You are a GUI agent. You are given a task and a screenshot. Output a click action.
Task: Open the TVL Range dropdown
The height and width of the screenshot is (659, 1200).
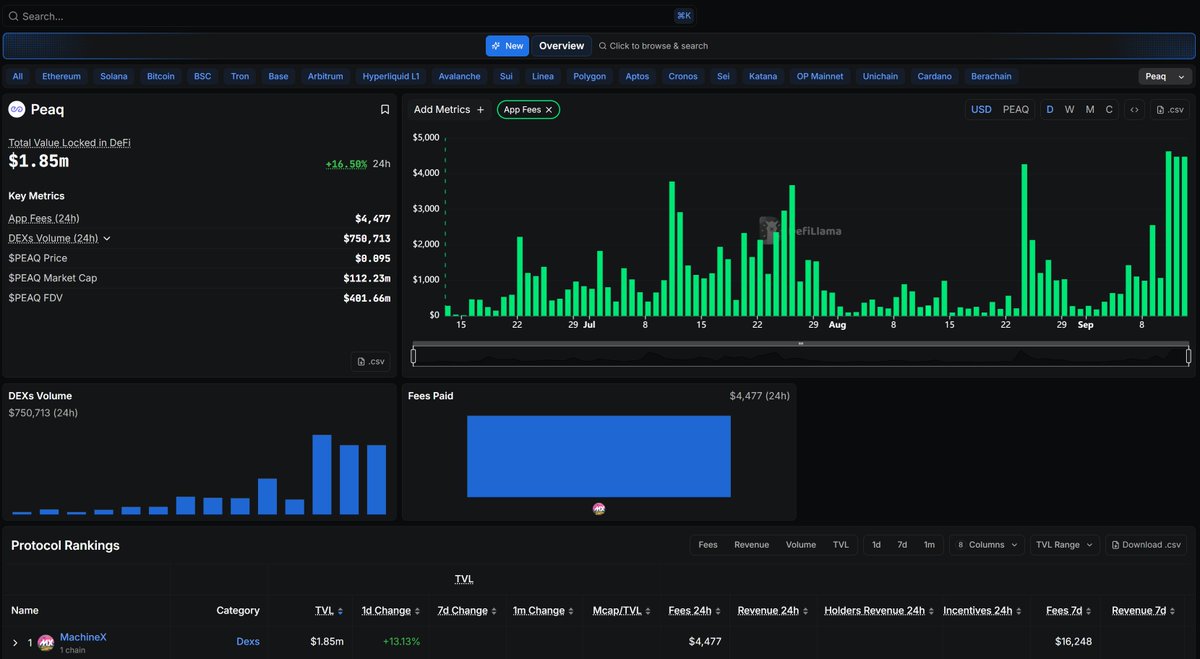click(x=1065, y=545)
